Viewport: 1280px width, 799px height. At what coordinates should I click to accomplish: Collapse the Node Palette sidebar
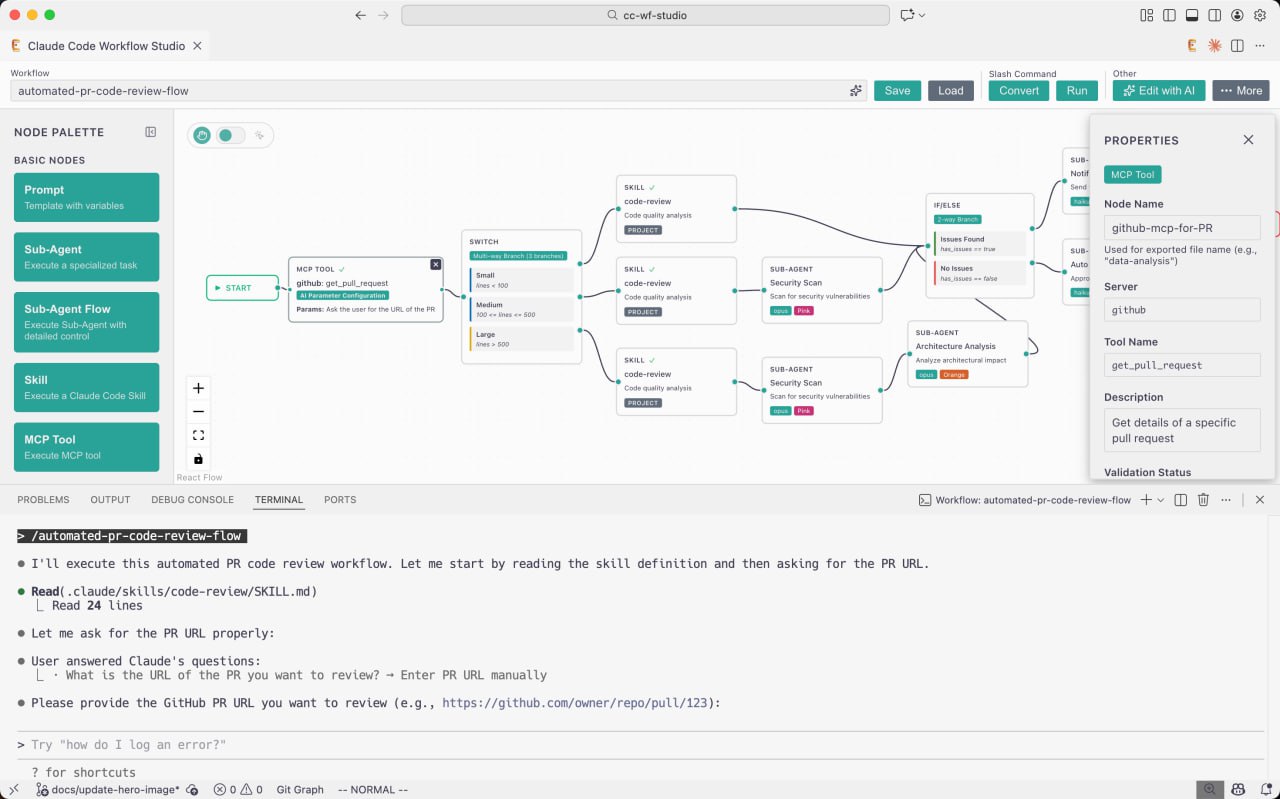point(151,132)
